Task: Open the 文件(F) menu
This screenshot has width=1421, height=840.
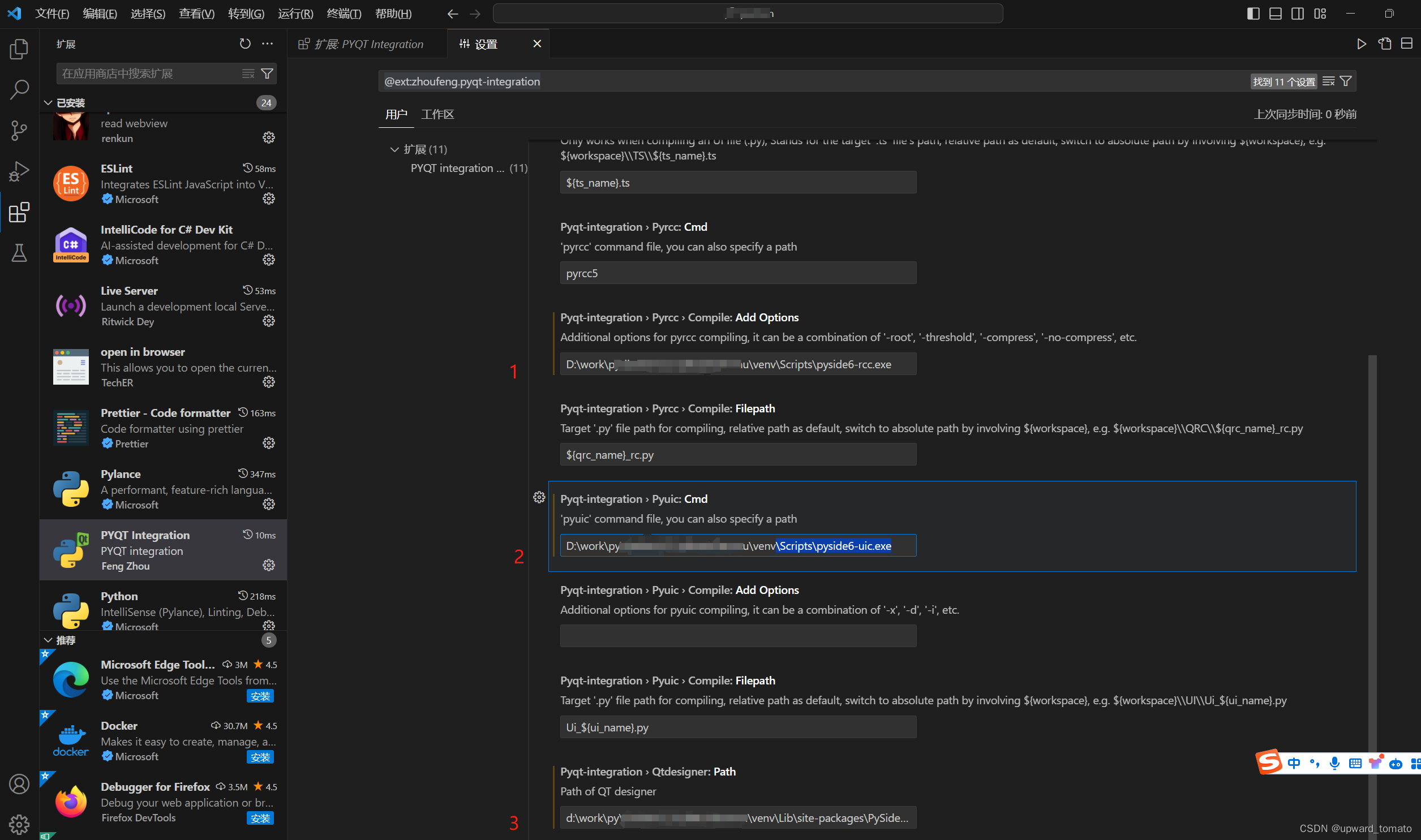Action: pos(52,14)
